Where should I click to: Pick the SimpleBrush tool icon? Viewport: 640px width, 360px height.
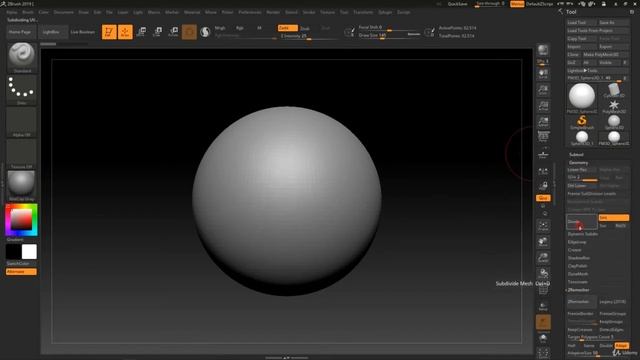(582, 122)
